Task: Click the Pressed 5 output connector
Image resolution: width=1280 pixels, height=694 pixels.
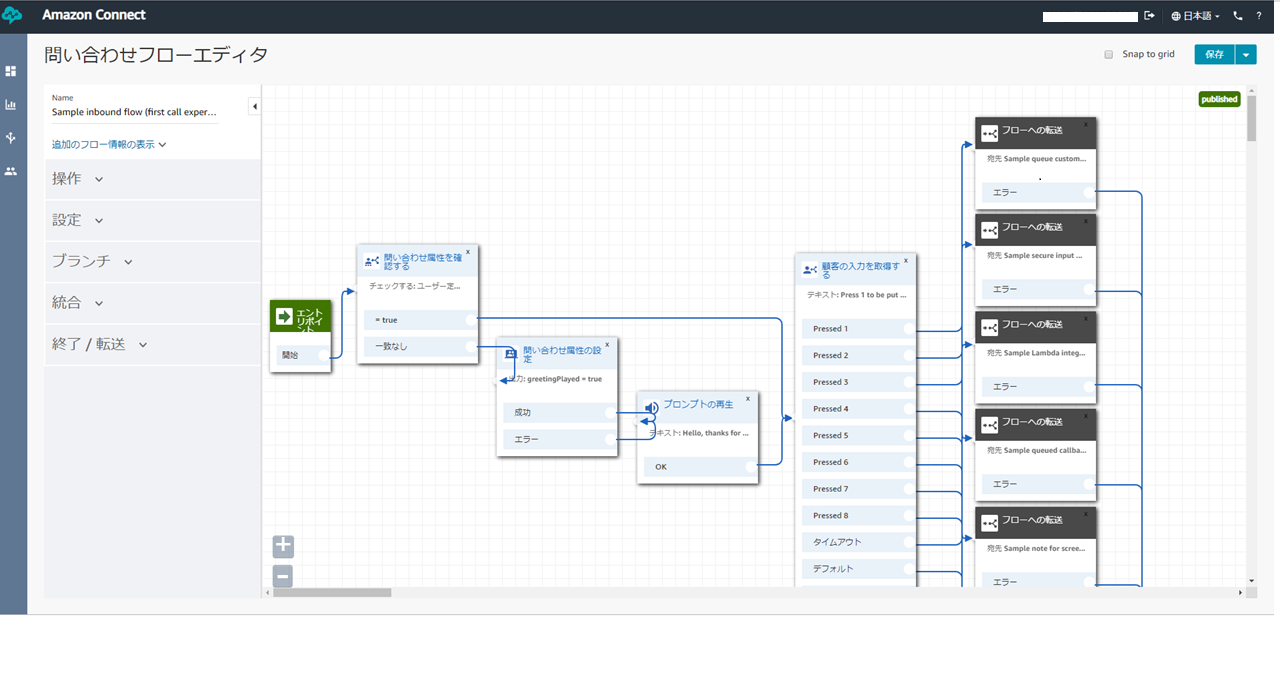Action: point(909,435)
